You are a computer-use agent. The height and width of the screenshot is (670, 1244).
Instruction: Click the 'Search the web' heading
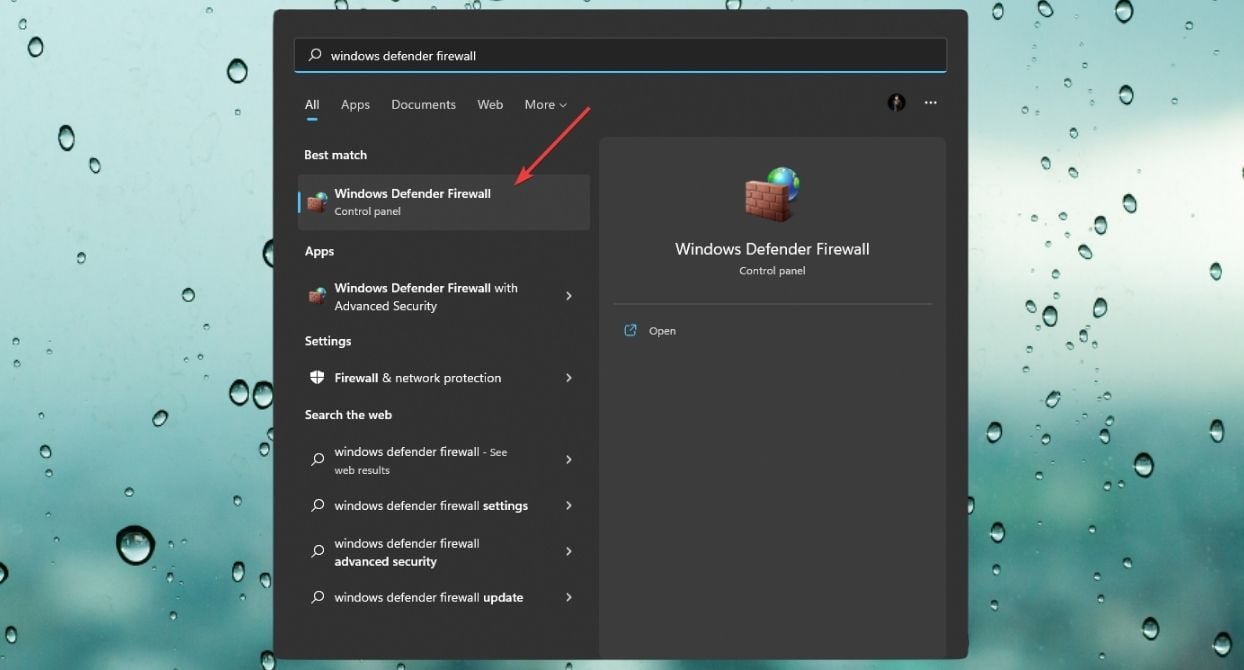click(x=348, y=415)
